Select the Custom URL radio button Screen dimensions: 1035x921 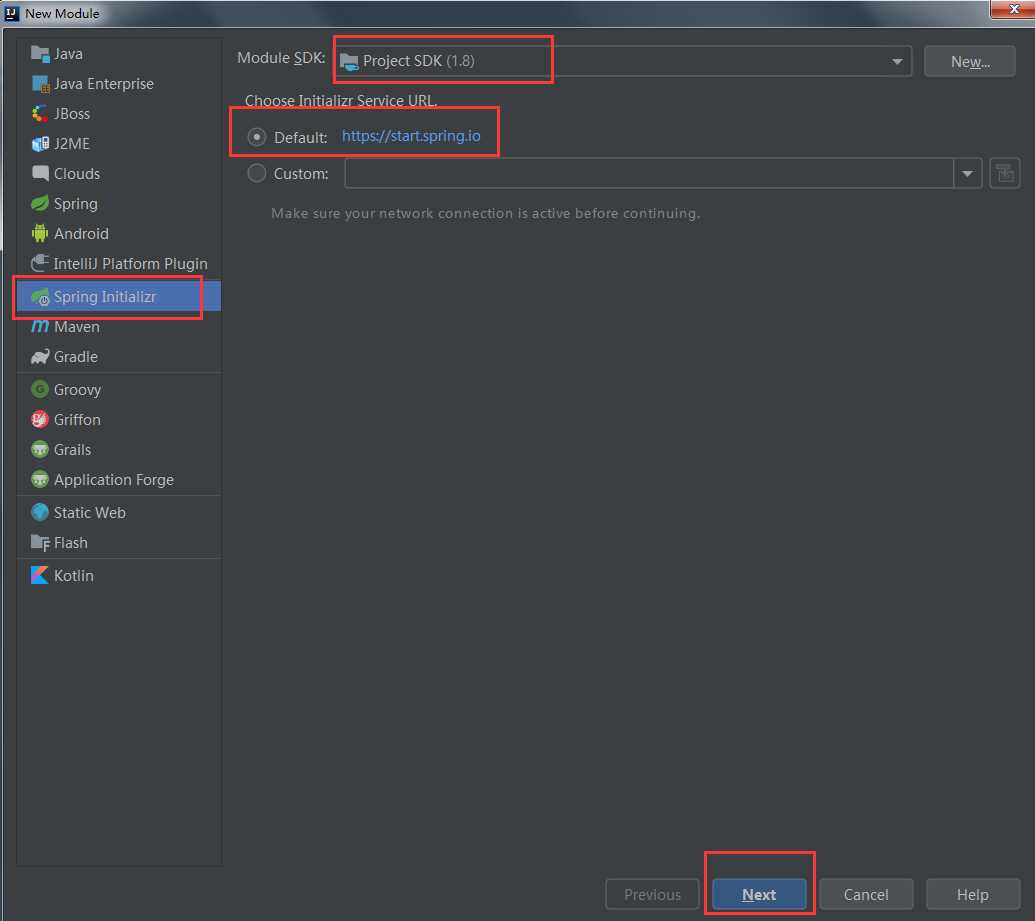(x=257, y=174)
